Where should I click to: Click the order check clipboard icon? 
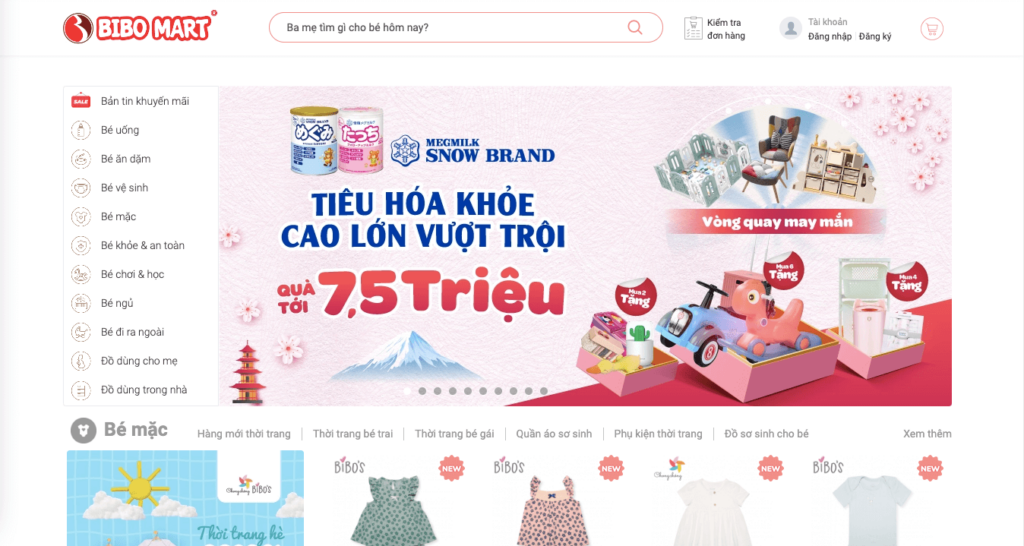693,28
